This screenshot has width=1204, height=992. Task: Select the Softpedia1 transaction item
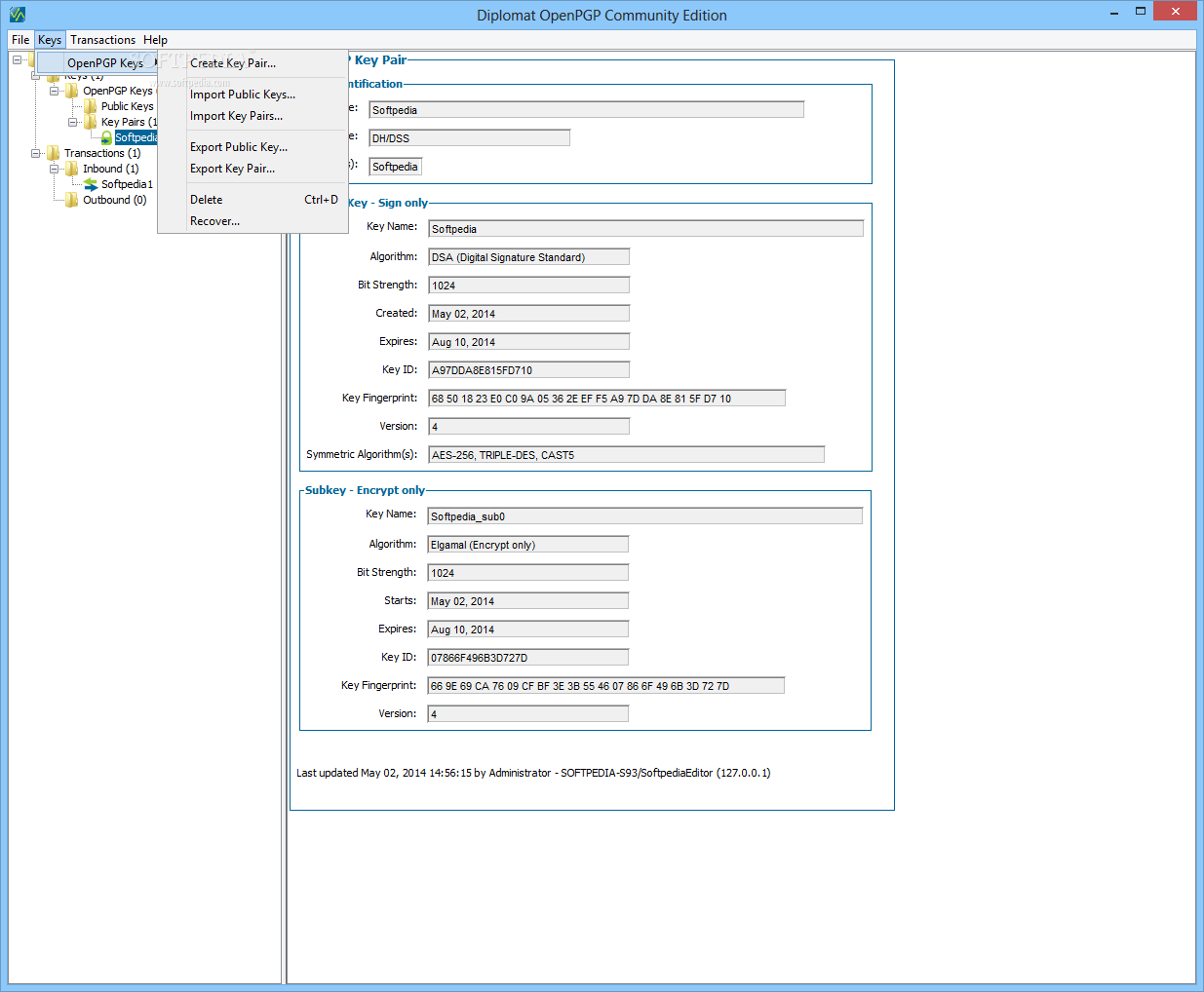127,184
